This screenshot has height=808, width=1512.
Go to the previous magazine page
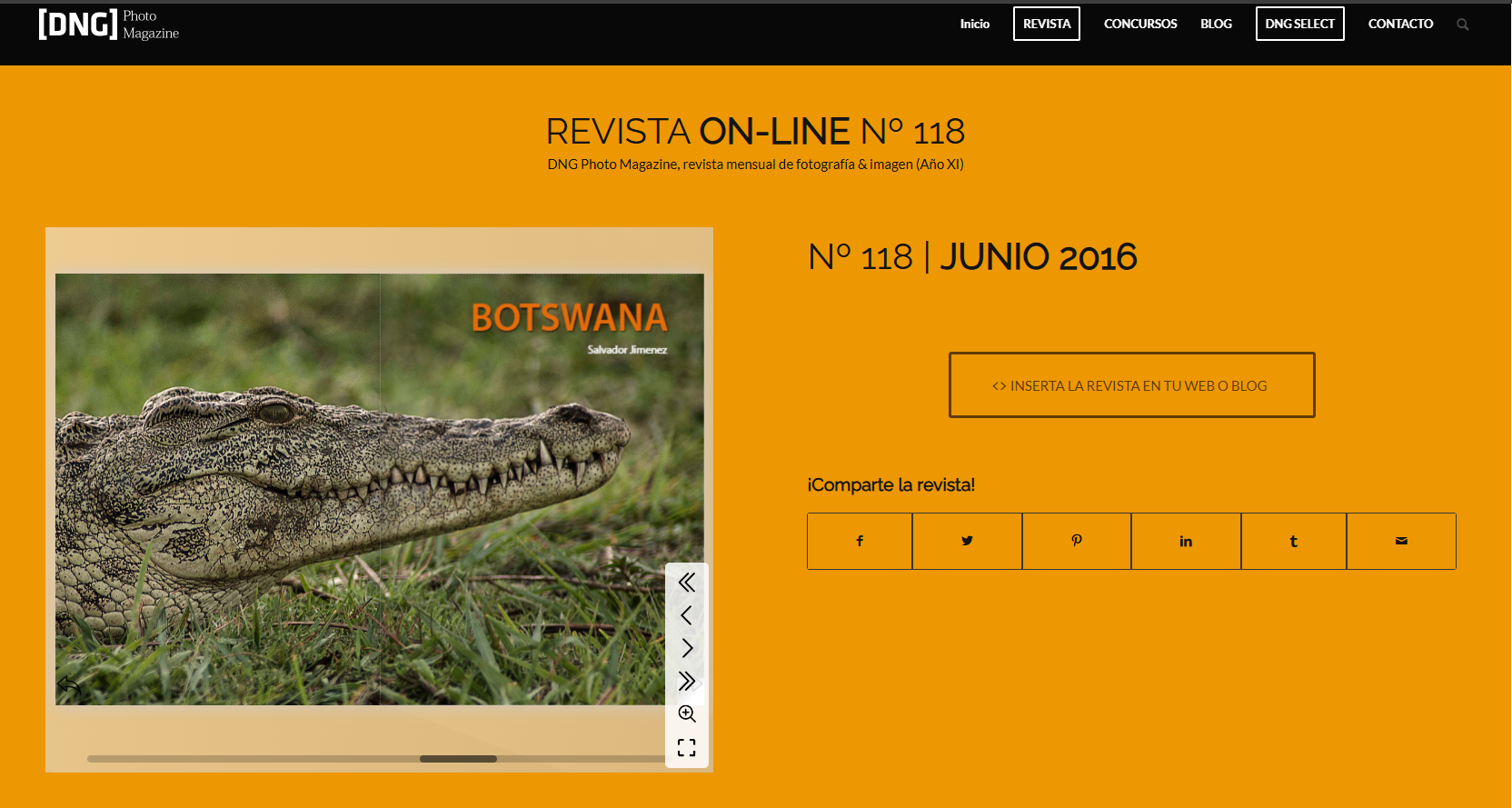(687, 615)
